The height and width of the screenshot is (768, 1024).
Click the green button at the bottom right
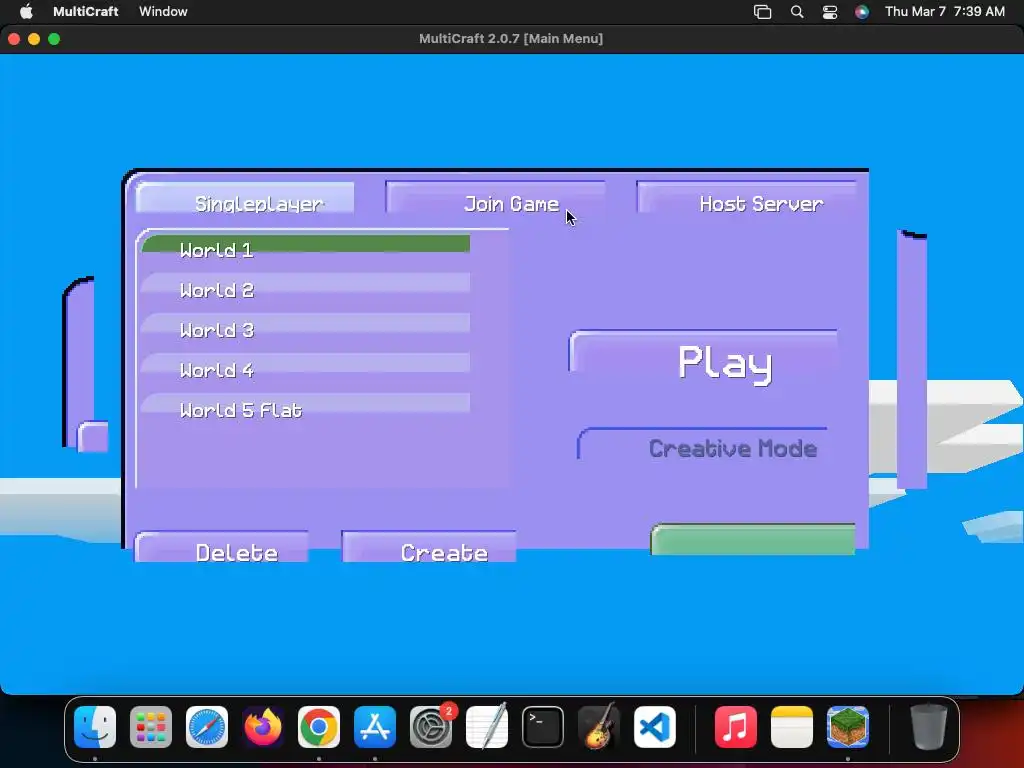753,540
